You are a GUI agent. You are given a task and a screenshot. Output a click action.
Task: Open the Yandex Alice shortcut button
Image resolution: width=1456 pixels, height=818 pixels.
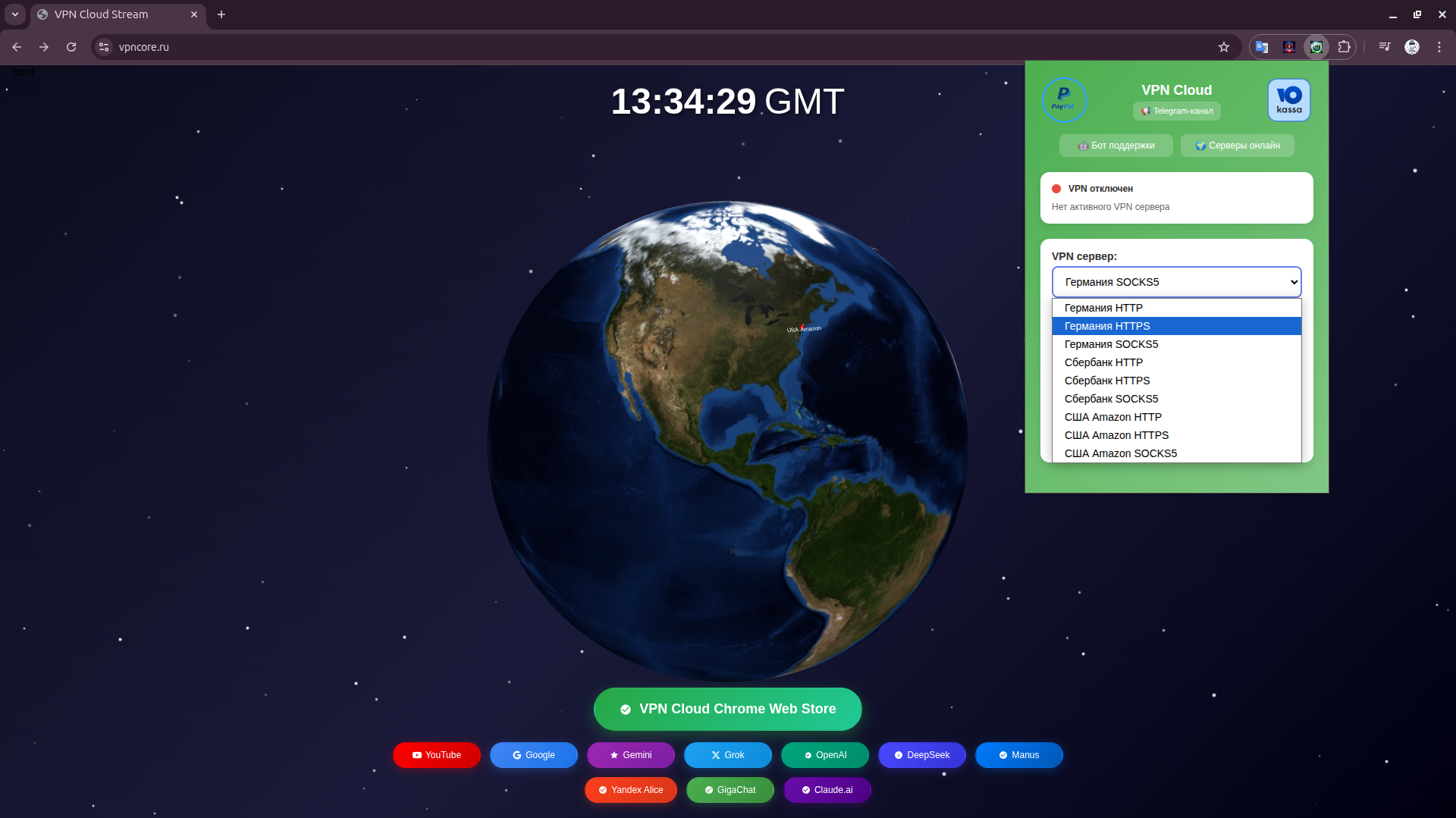pyautogui.click(x=631, y=790)
